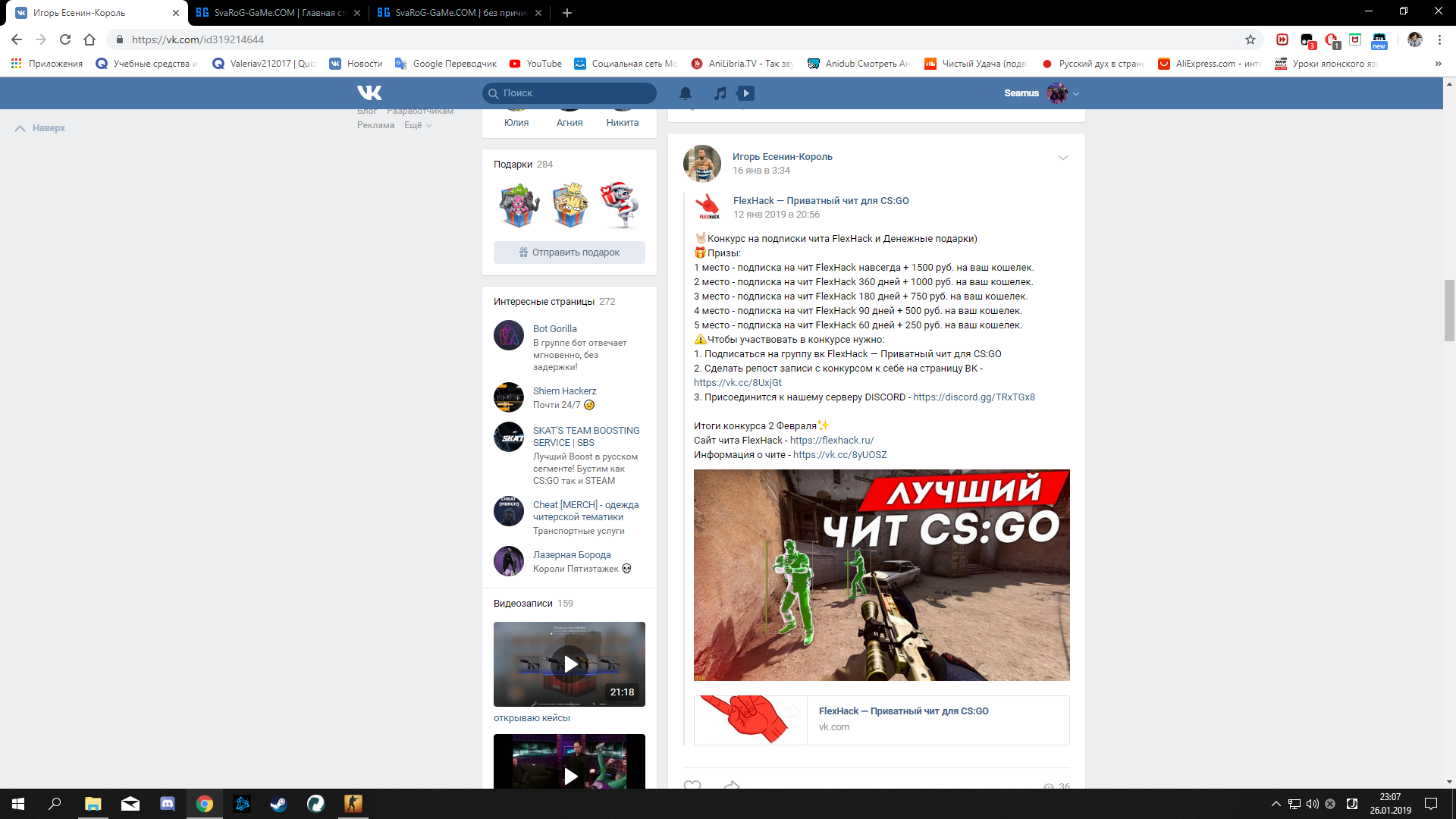Click Bot Gorilla avatar
This screenshot has width=1456, height=819.
(x=509, y=335)
